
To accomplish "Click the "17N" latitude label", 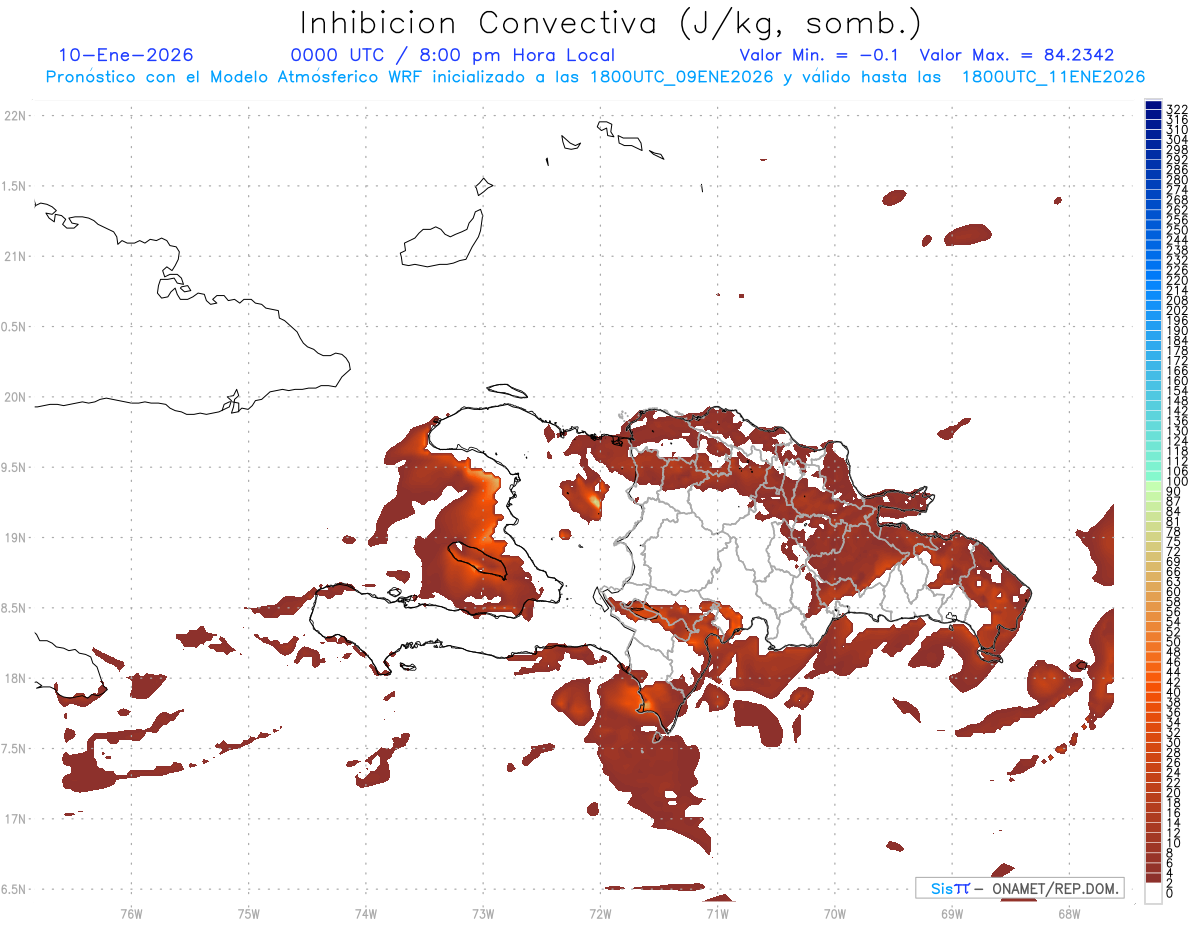I will tap(14, 818).
